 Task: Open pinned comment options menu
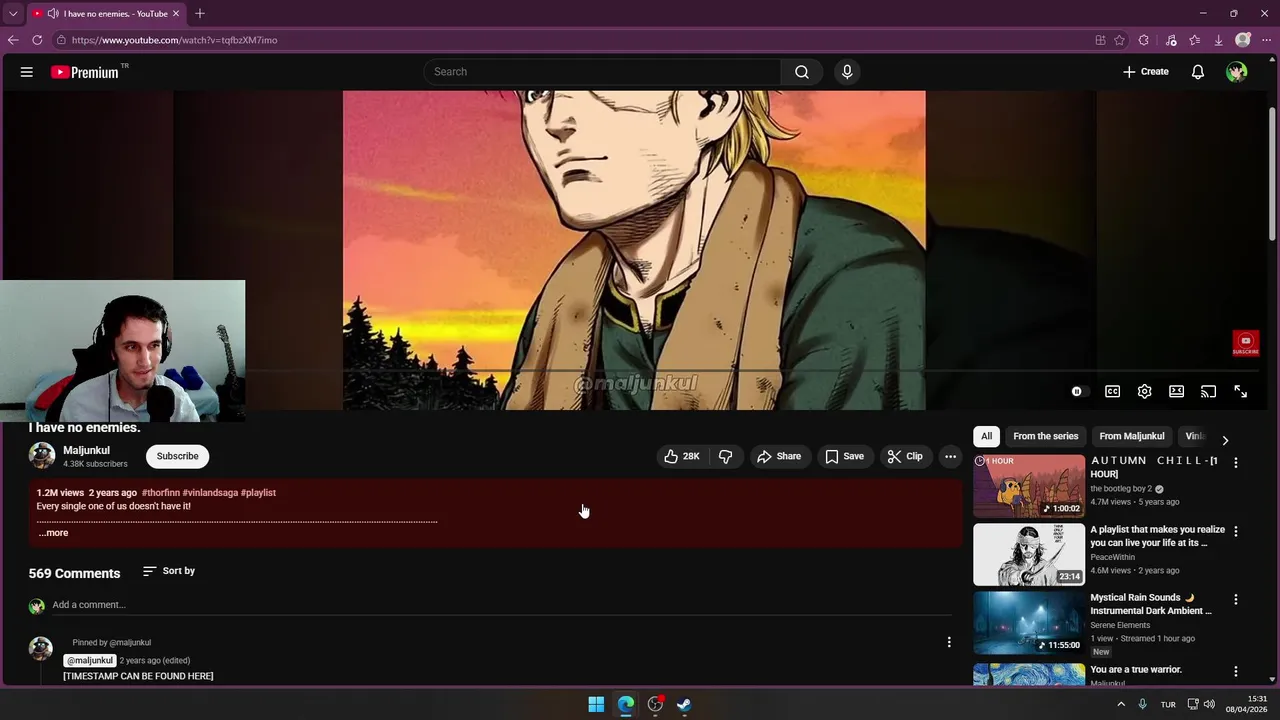[x=949, y=642]
